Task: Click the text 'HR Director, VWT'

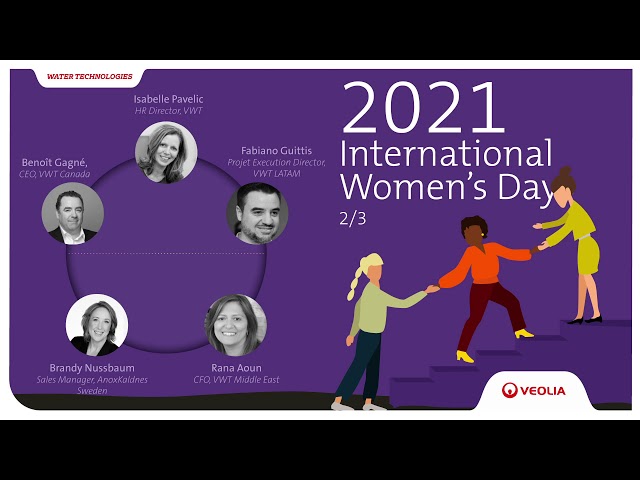Action: point(169,111)
